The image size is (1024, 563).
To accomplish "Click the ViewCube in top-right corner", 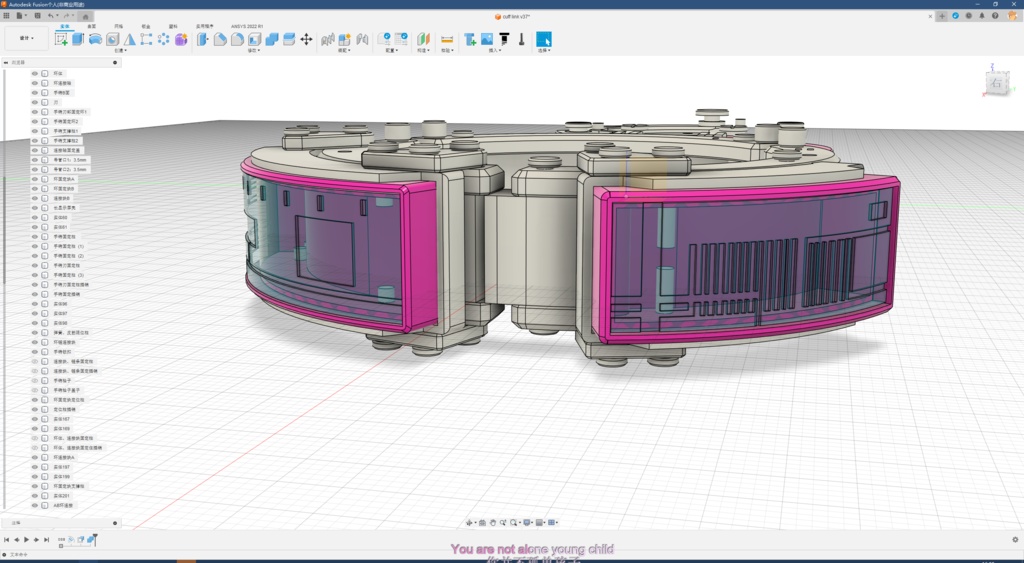I will coord(996,83).
